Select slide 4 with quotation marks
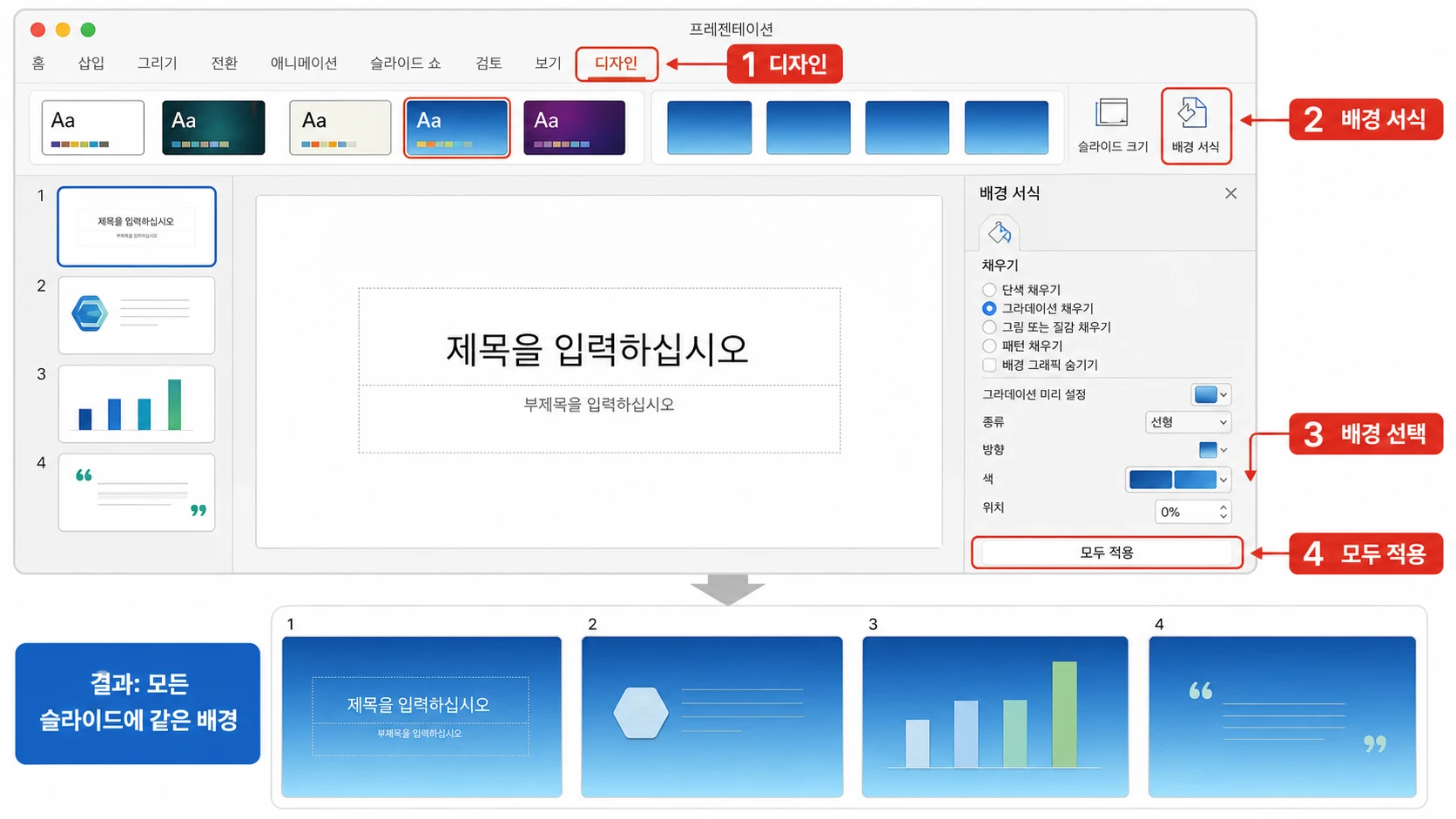Screen dimensions: 1456x819 click(x=137, y=492)
